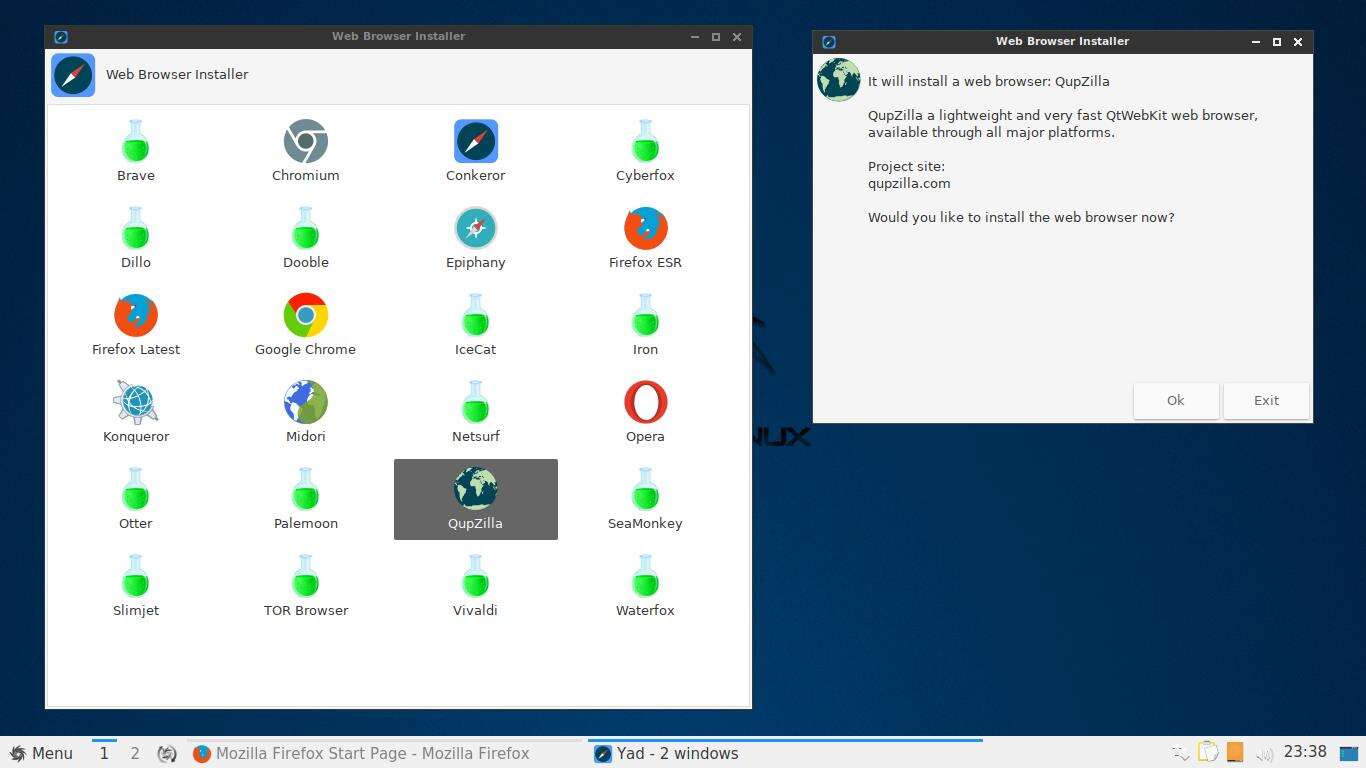Confirm QupZilla install with Ok
Viewport: 1366px width, 768px height.
click(x=1176, y=400)
